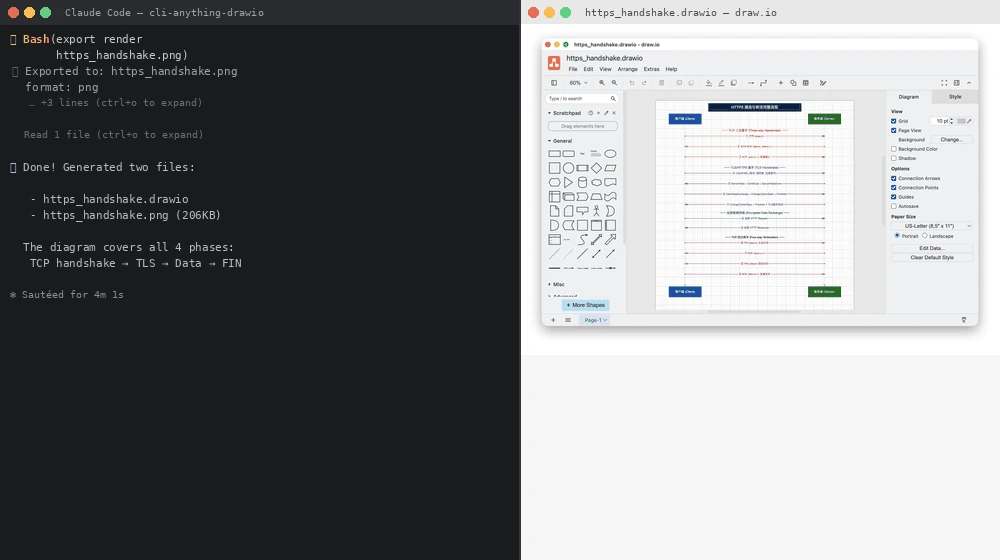
Task: Enable the Background Color checkbox
Action: [x=893, y=149]
